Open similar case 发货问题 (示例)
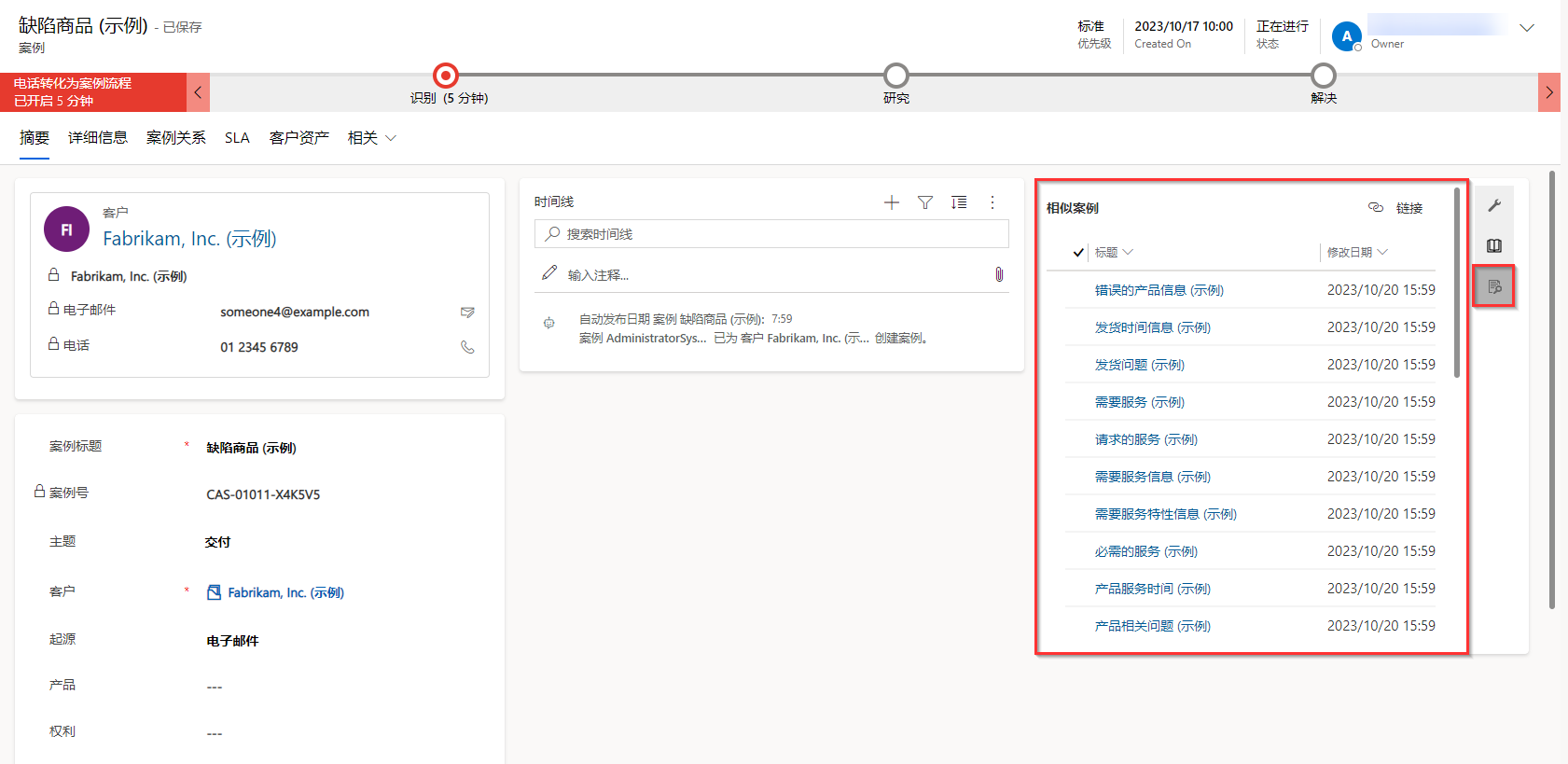The height and width of the screenshot is (764, 1568). click(x=1140, y=365)
